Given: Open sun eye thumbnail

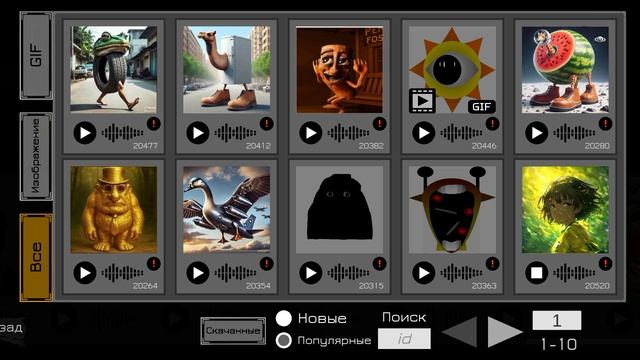Looking at the screenshot, I should 452,69.
